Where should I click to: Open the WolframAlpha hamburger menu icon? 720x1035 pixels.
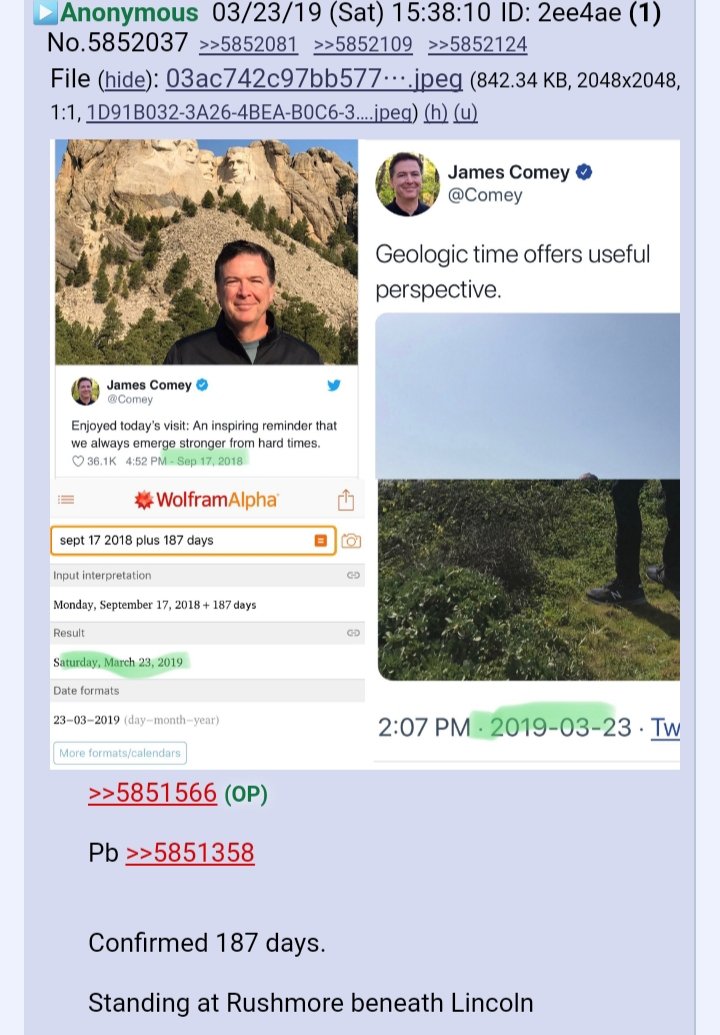pos(66,500)
